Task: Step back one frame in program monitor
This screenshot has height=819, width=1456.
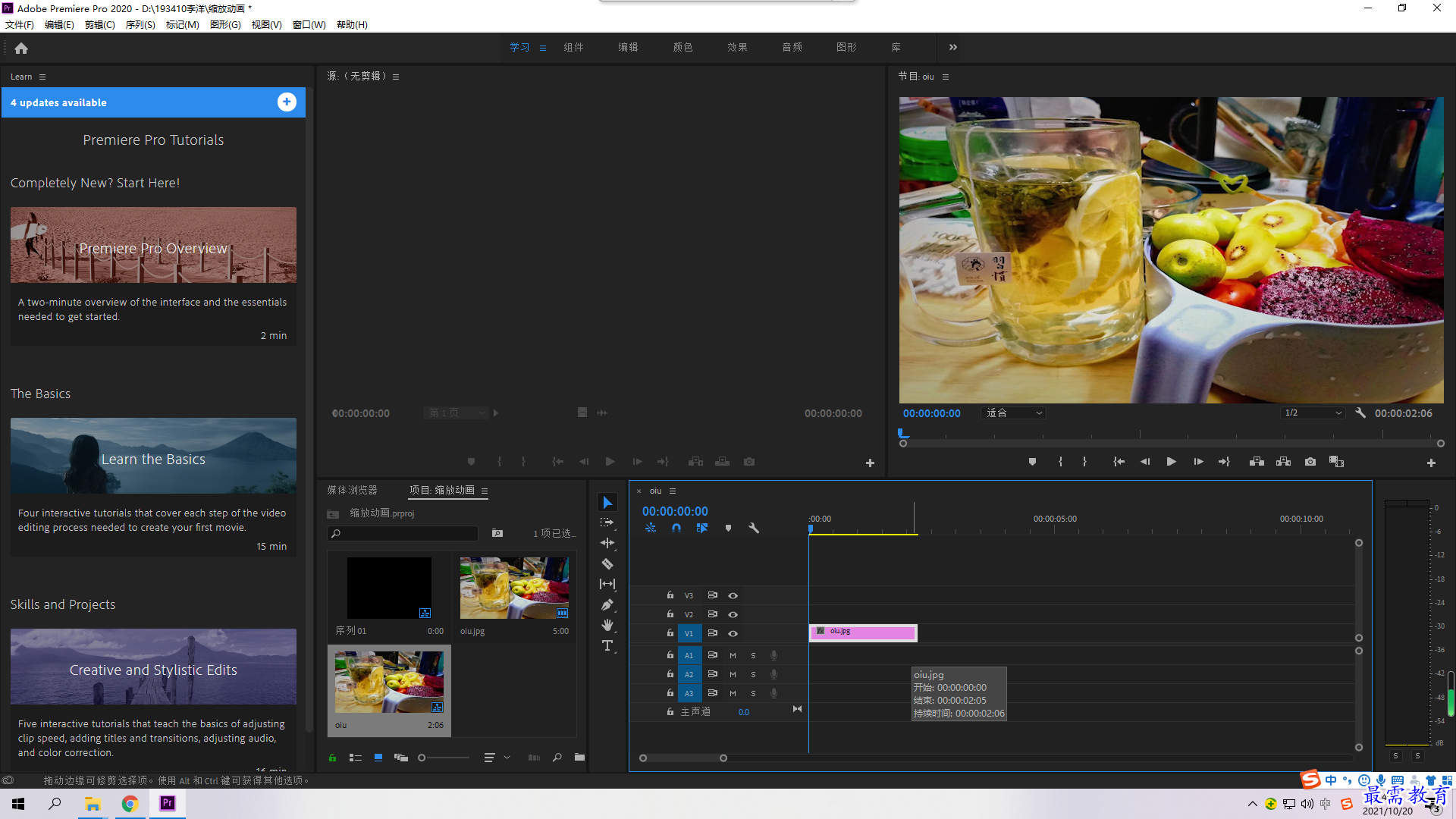Action: [x=1145, y=462]
